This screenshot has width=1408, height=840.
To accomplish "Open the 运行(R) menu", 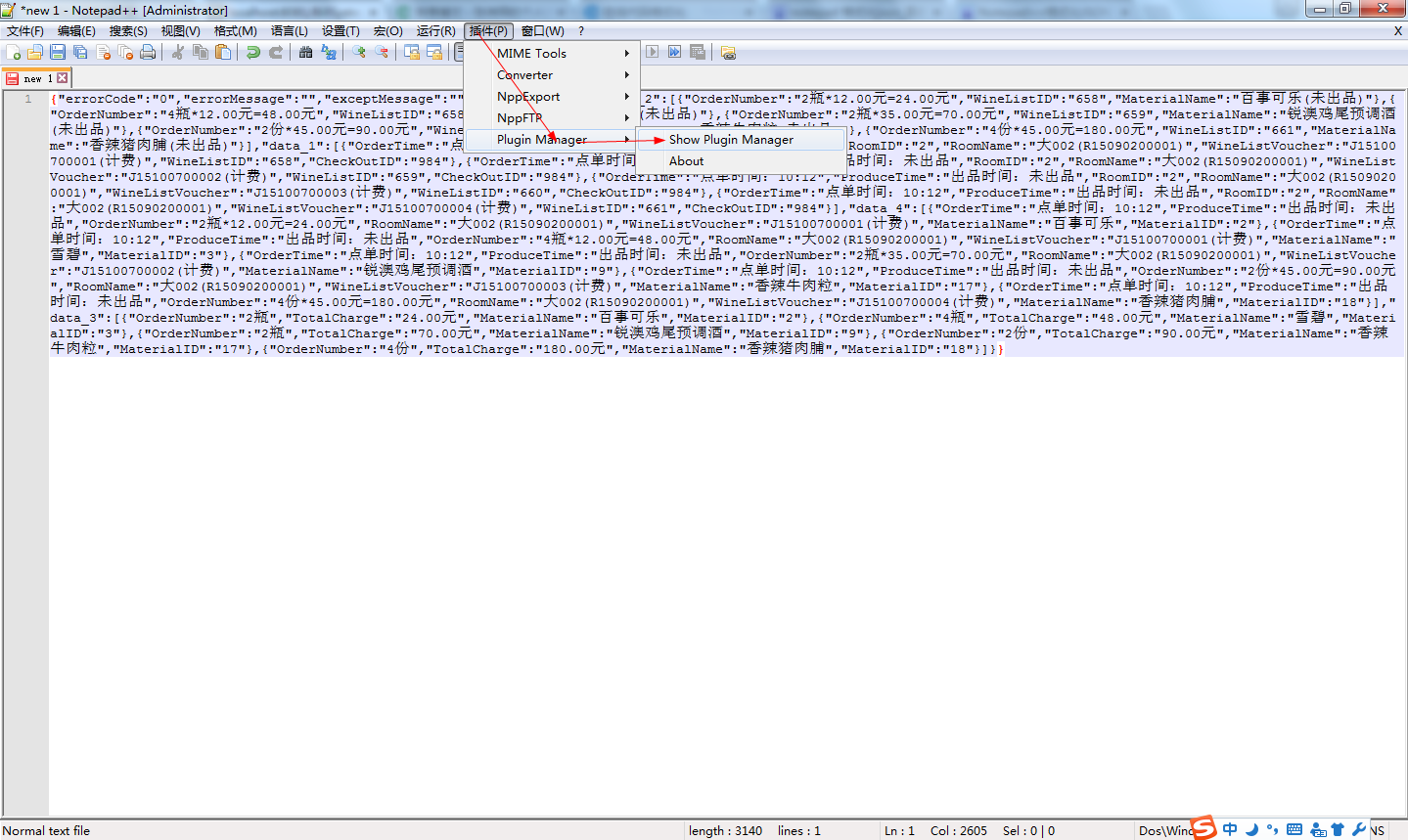I will click(x=435, y=31).
